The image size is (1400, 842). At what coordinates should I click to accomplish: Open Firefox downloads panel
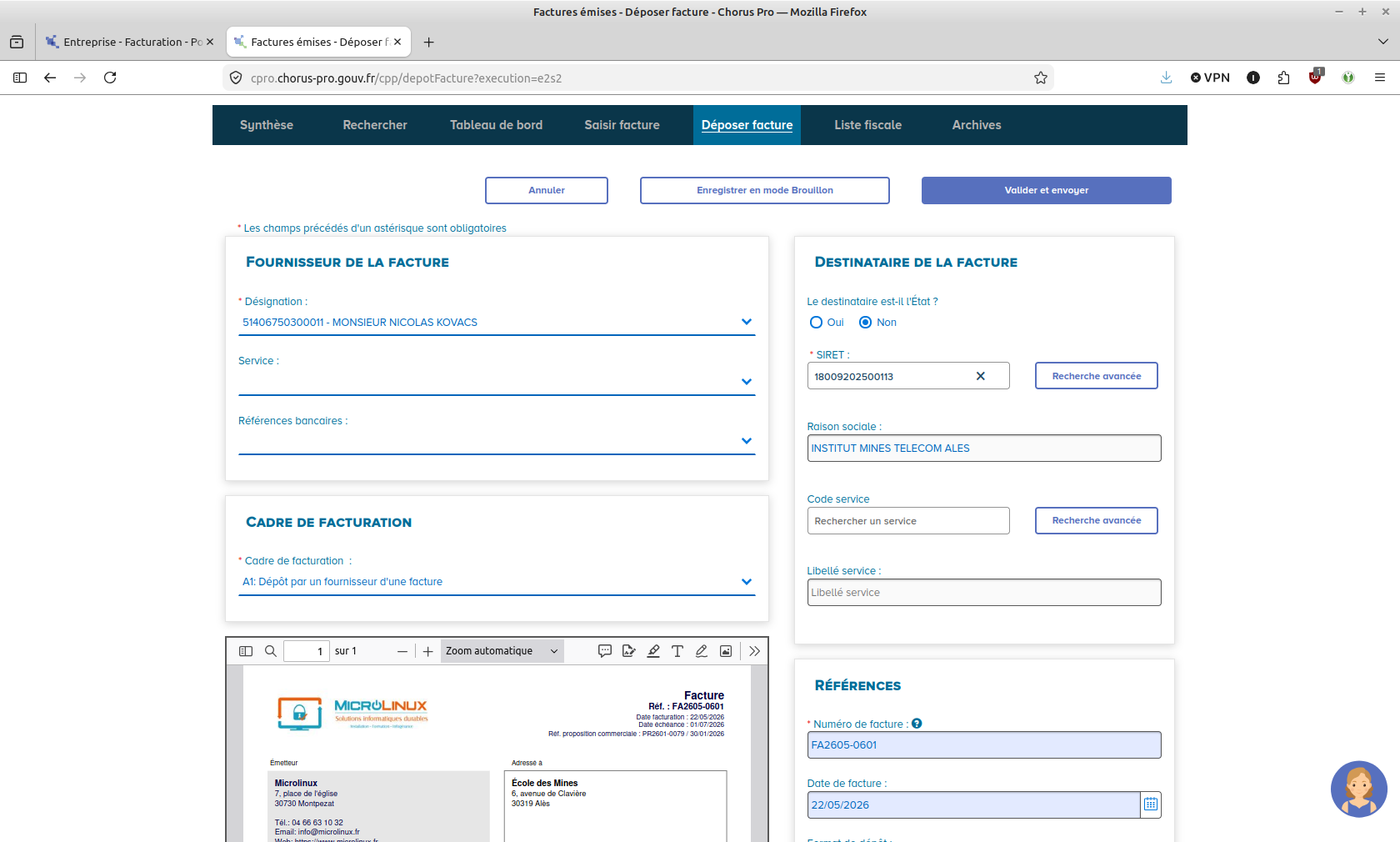[1167, 78]
